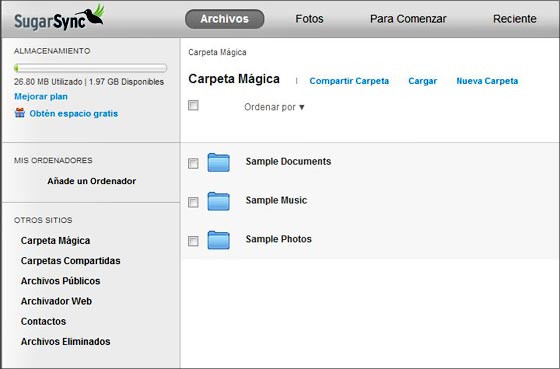Click the storage usage progress bar

(90, 68)
